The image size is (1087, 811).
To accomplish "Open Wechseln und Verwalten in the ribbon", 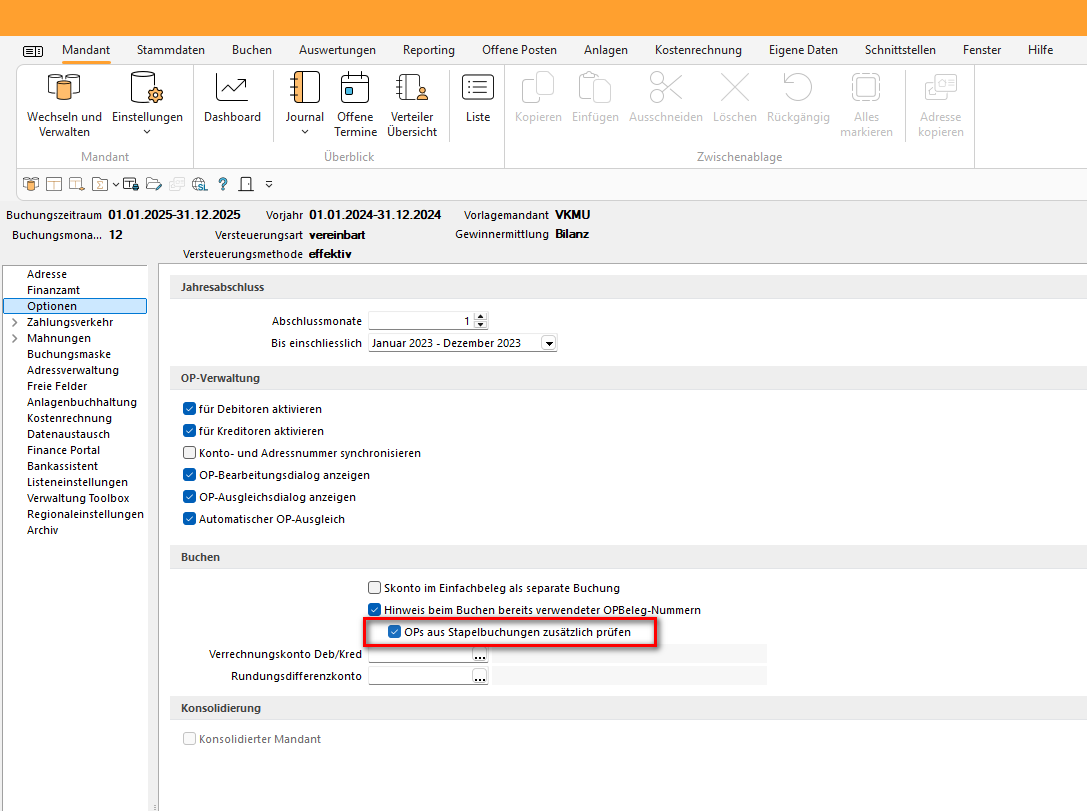I will 64,105.
